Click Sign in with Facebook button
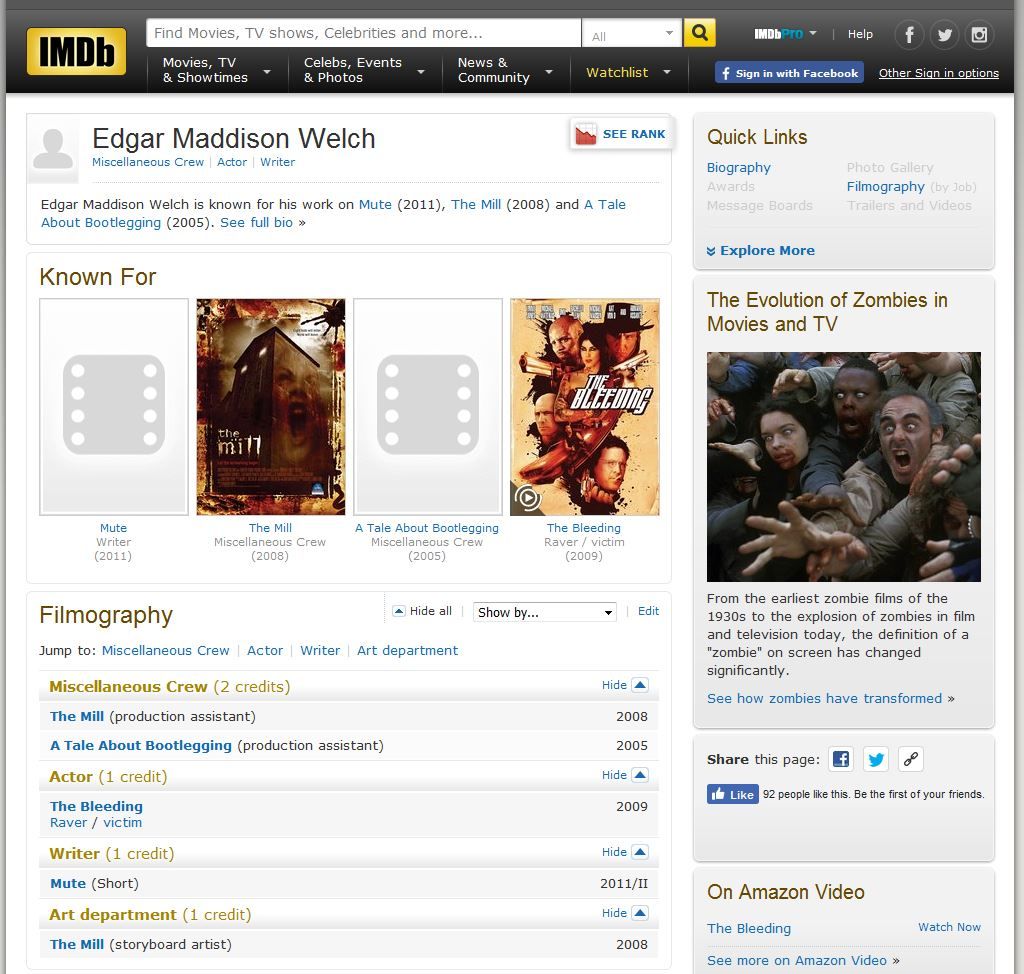Image resolution: width=1024 pixels, height=974 pixels. 790,73
